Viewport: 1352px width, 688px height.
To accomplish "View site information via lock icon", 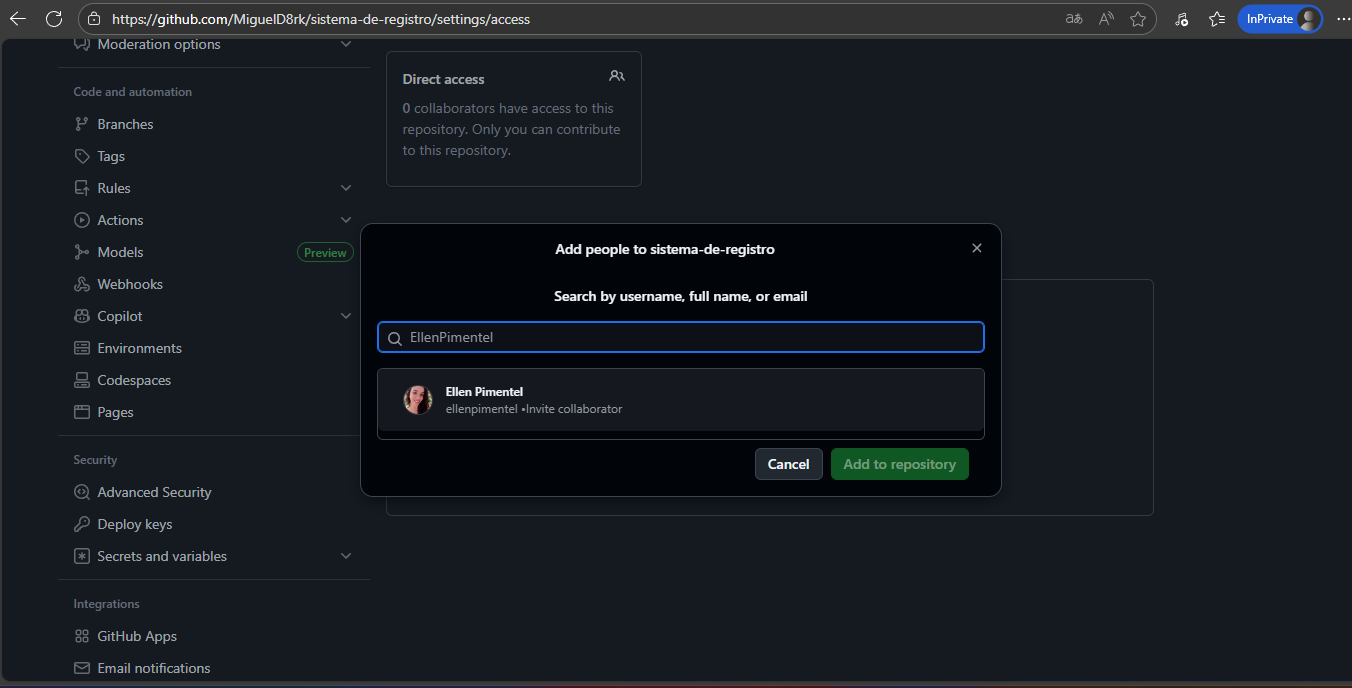I will [x=94, y=19].
